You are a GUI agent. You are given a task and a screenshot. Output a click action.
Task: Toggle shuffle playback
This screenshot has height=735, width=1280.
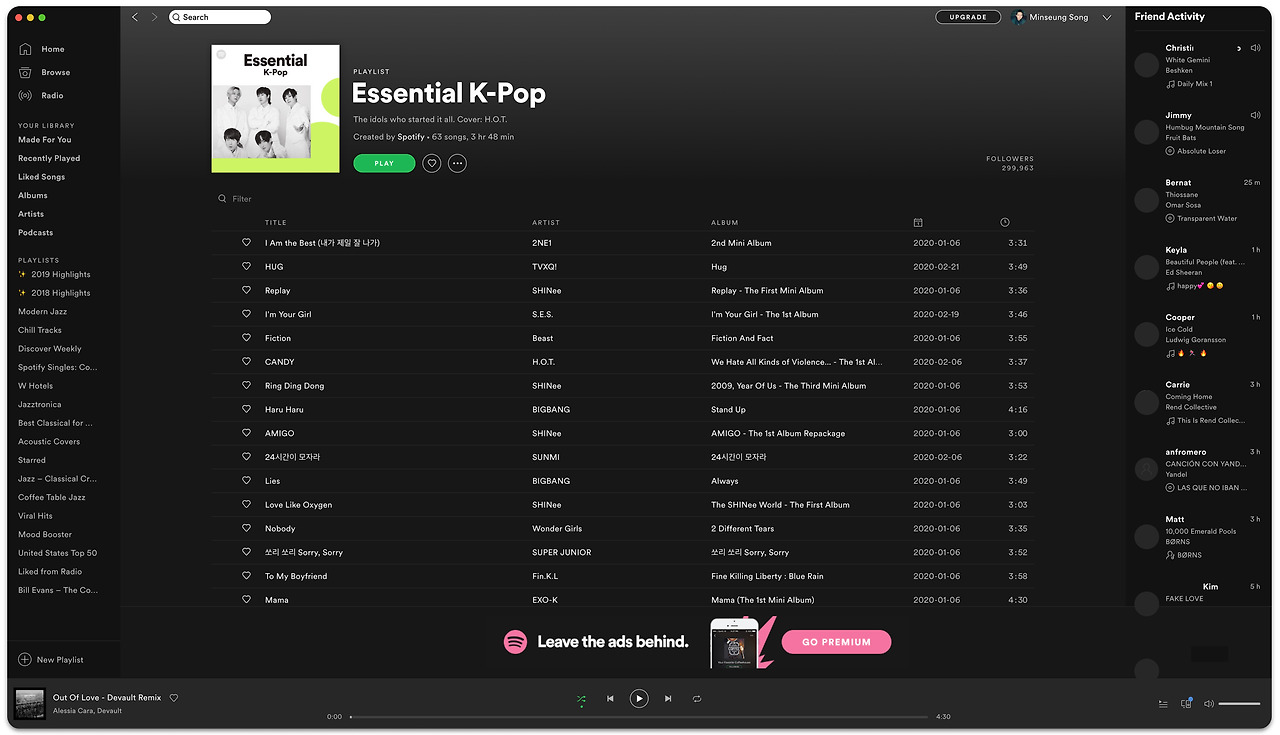[581, 699]
